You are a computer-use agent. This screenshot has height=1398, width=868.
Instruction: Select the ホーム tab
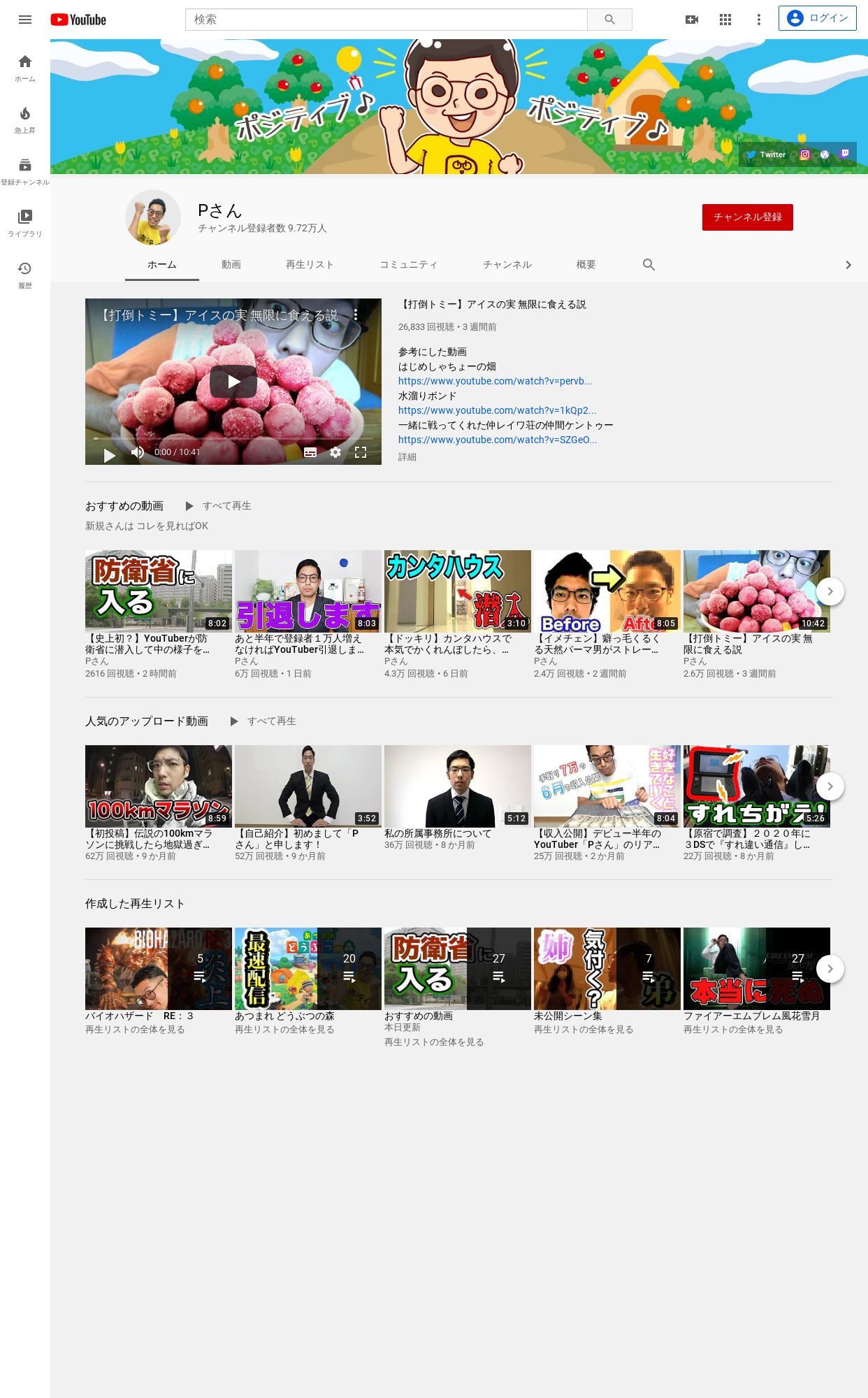162,265
